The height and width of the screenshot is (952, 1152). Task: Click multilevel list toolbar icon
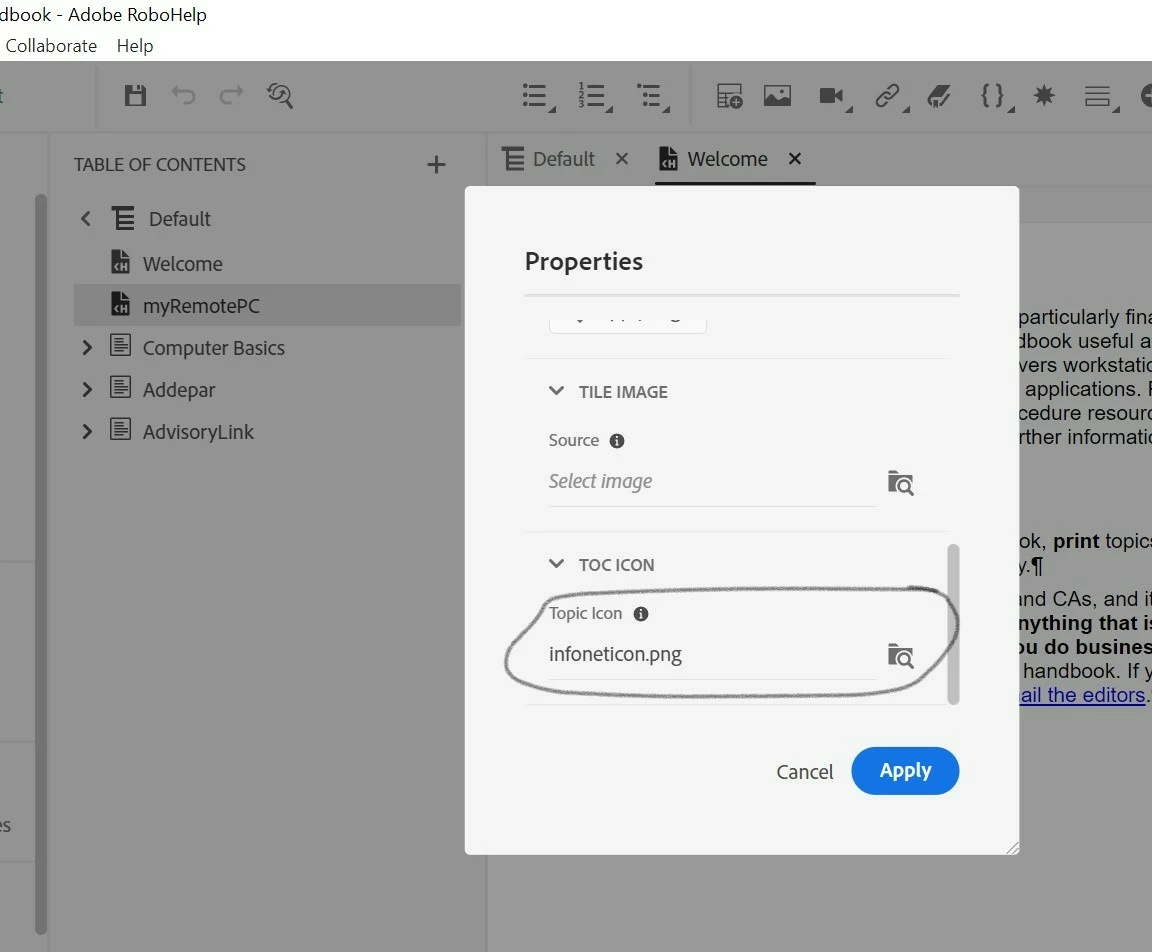pos(652,96)
